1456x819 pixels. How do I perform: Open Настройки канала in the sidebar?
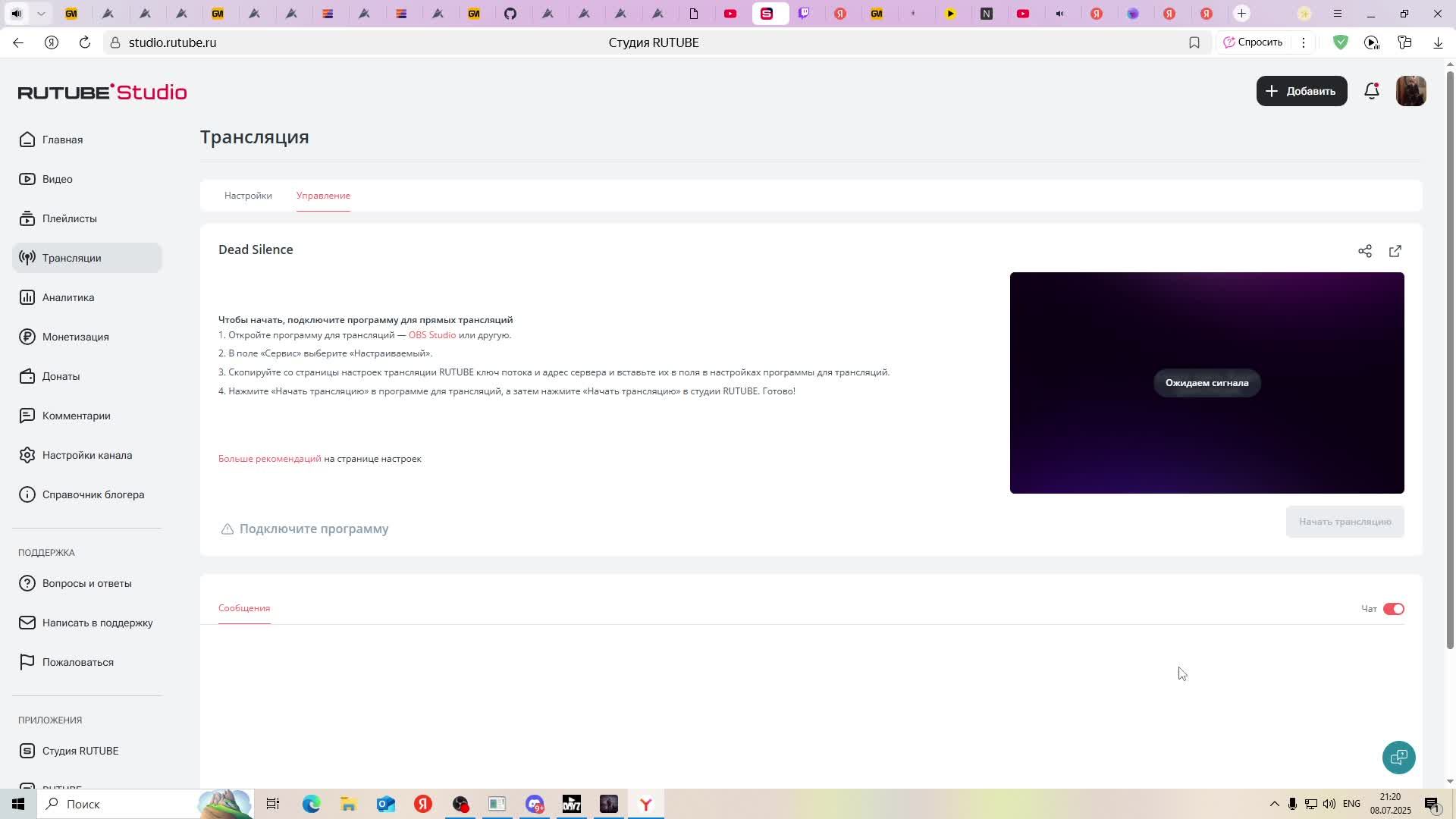[86, 455]
